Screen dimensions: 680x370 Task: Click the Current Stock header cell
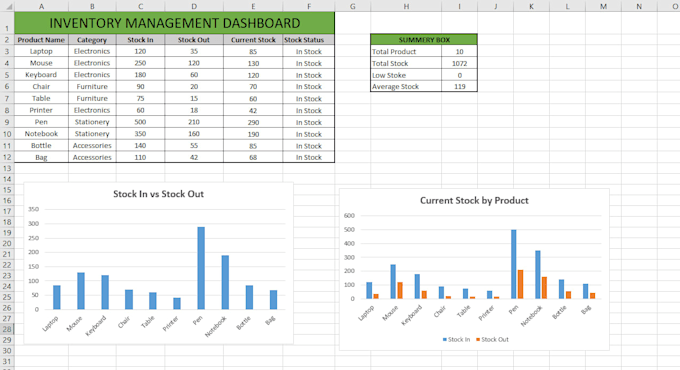point(253,39)
